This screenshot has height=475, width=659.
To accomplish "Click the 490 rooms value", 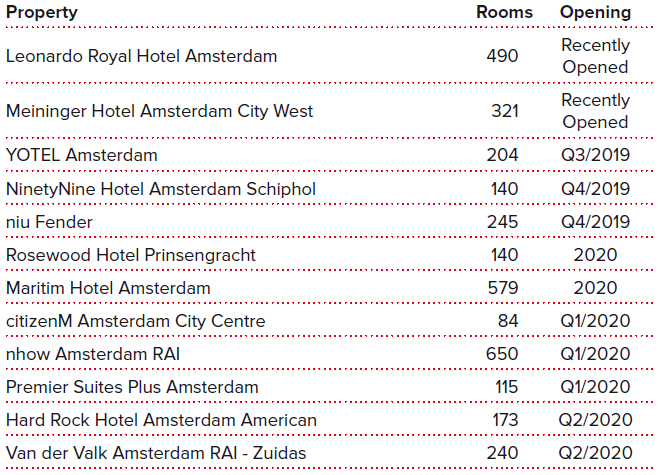I will coord(502,56).
